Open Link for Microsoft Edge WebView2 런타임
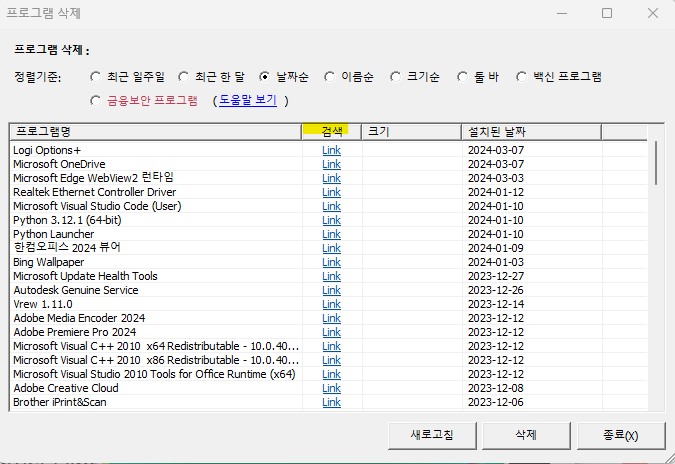675x464 pixels. click(x=331, y=178)
